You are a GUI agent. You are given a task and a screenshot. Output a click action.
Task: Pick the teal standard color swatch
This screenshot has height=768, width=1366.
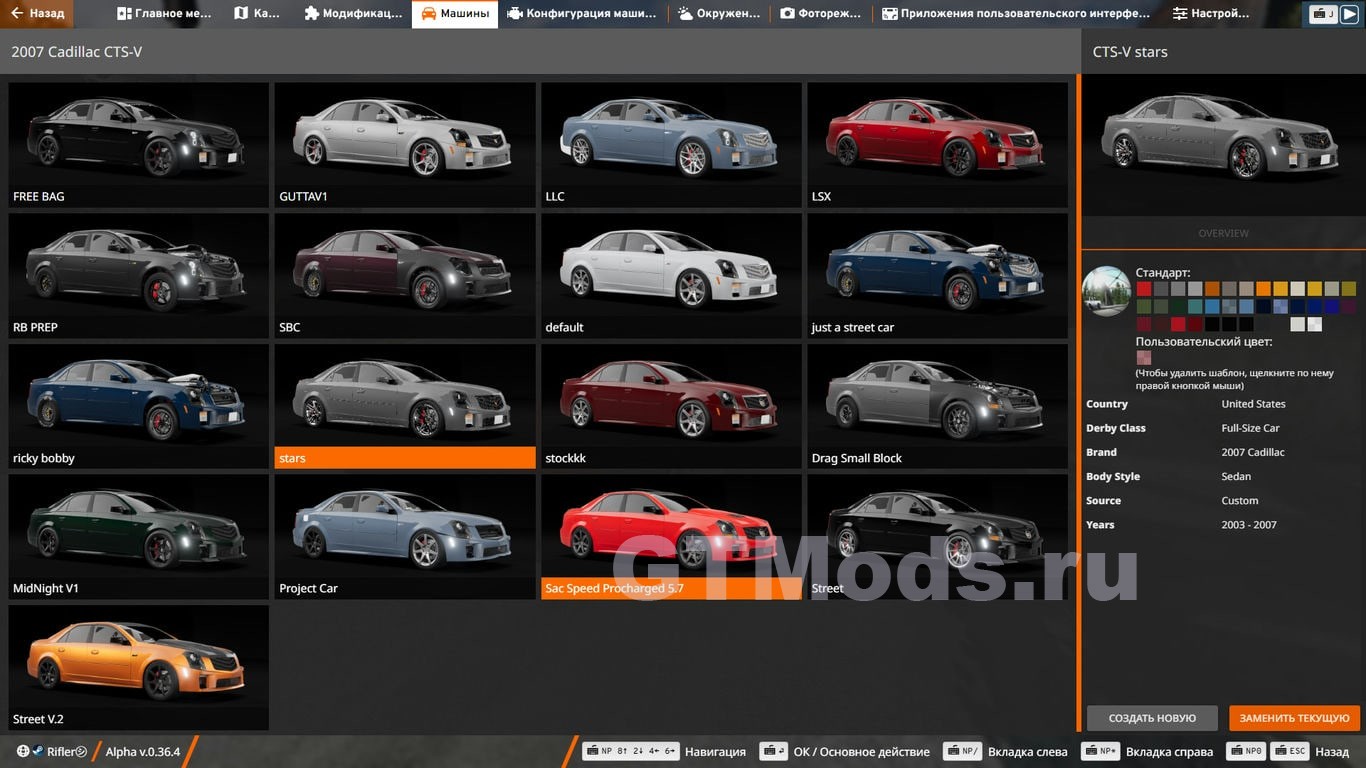coord(1195,306)
